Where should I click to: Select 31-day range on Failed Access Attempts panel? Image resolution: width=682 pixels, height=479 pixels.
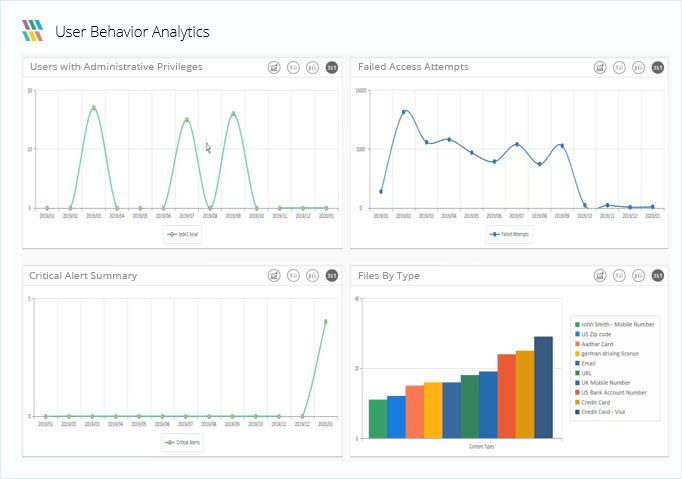point(639,67)
